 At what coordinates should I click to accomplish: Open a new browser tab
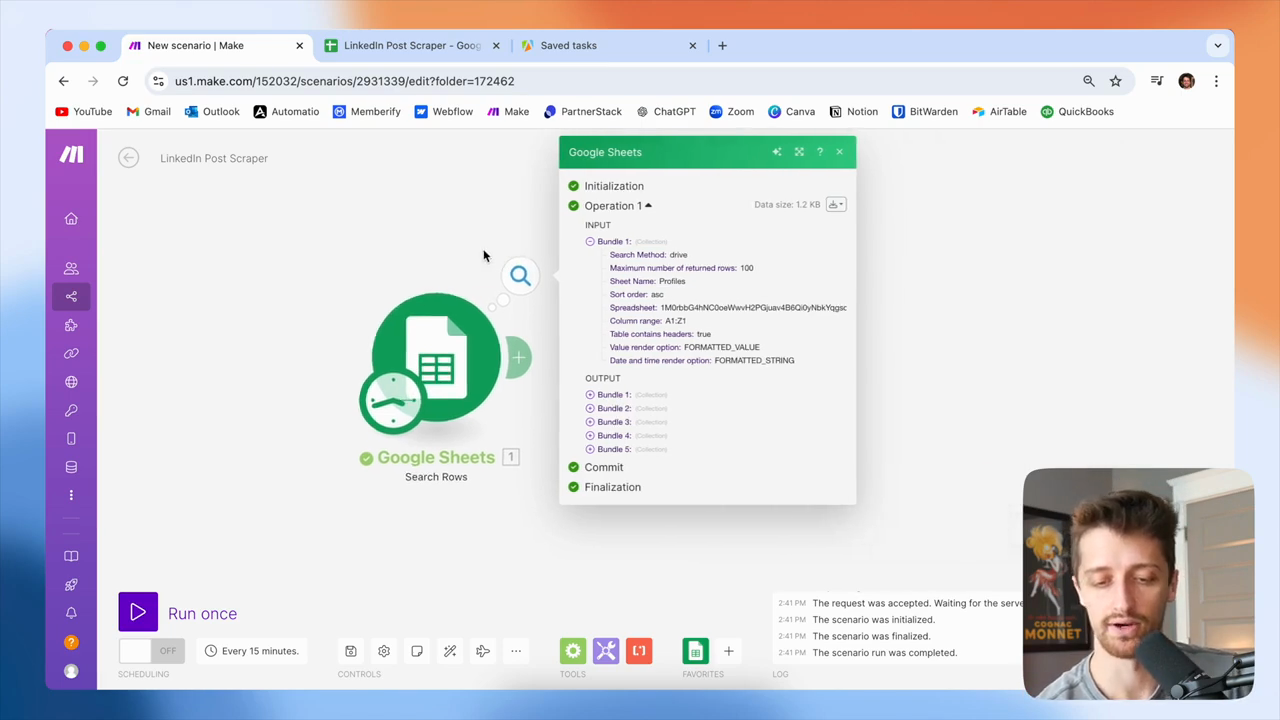[722, 45]
